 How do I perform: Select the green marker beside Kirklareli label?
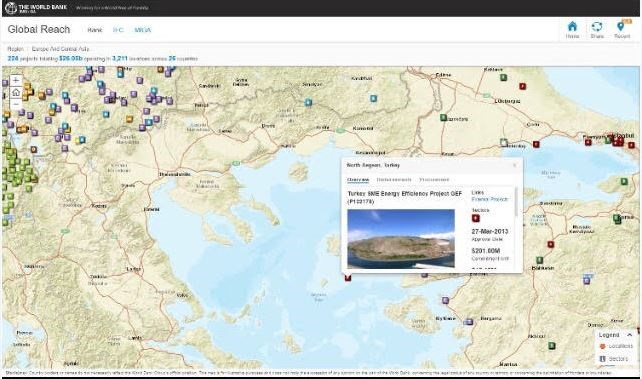click(x=503, y=77)
